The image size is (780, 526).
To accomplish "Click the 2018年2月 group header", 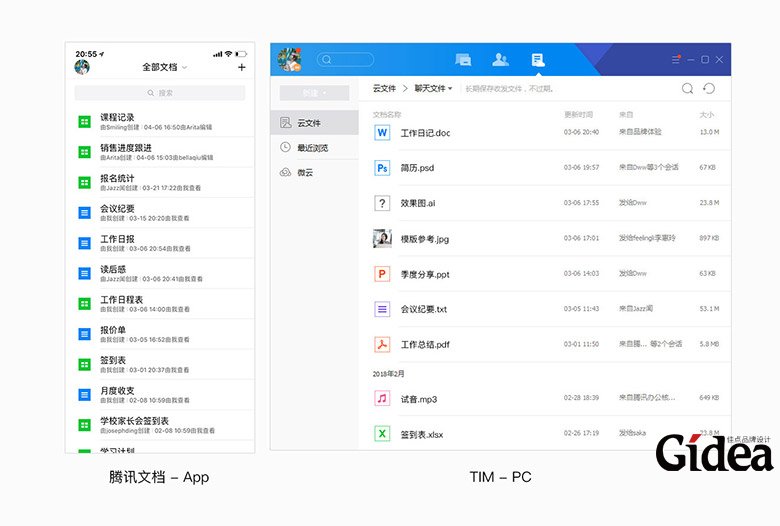I will [x=389, y=373].
